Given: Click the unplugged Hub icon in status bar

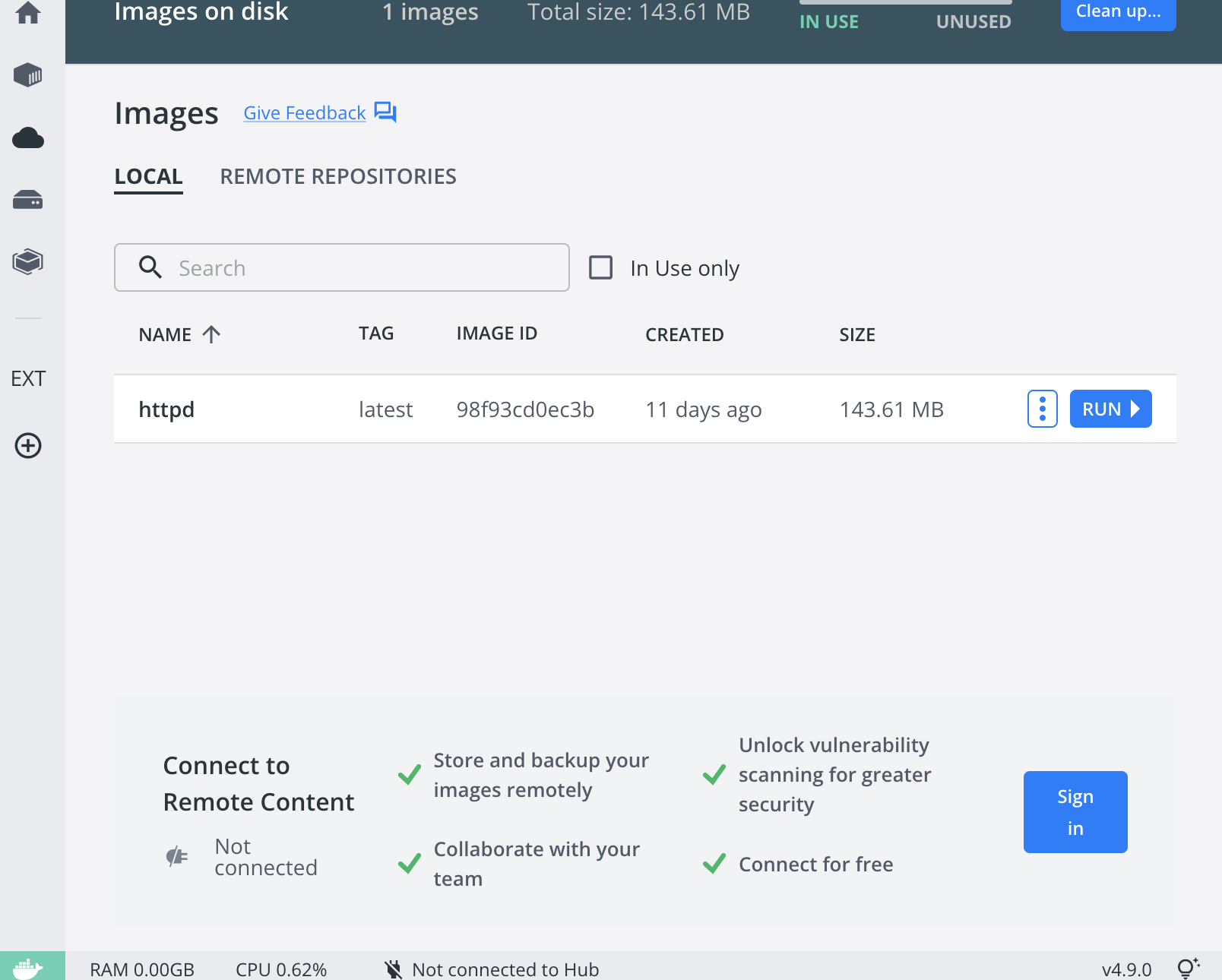Looking at the screenshot, I should (x=393, y=969).
